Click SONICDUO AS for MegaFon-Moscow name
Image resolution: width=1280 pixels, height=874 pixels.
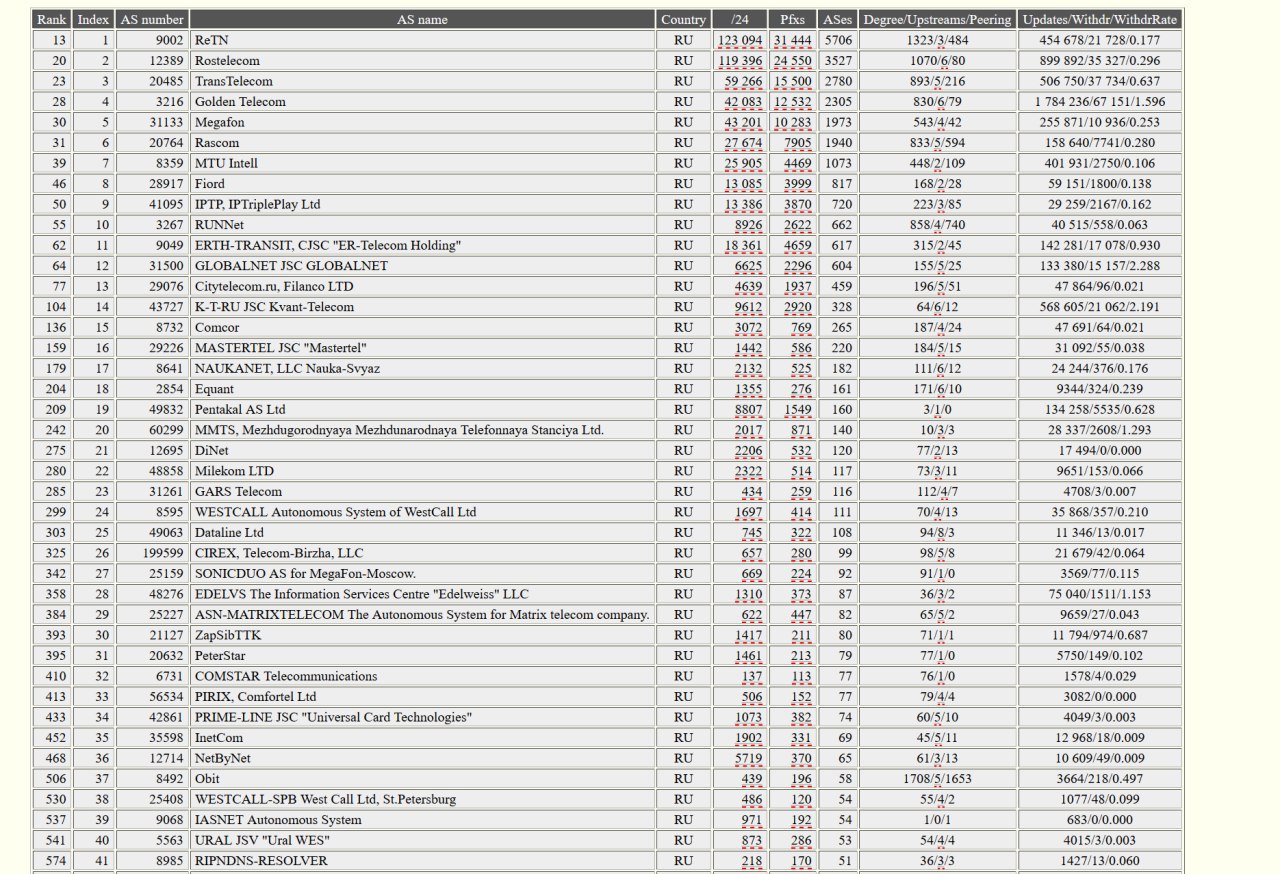pos(422,573)
